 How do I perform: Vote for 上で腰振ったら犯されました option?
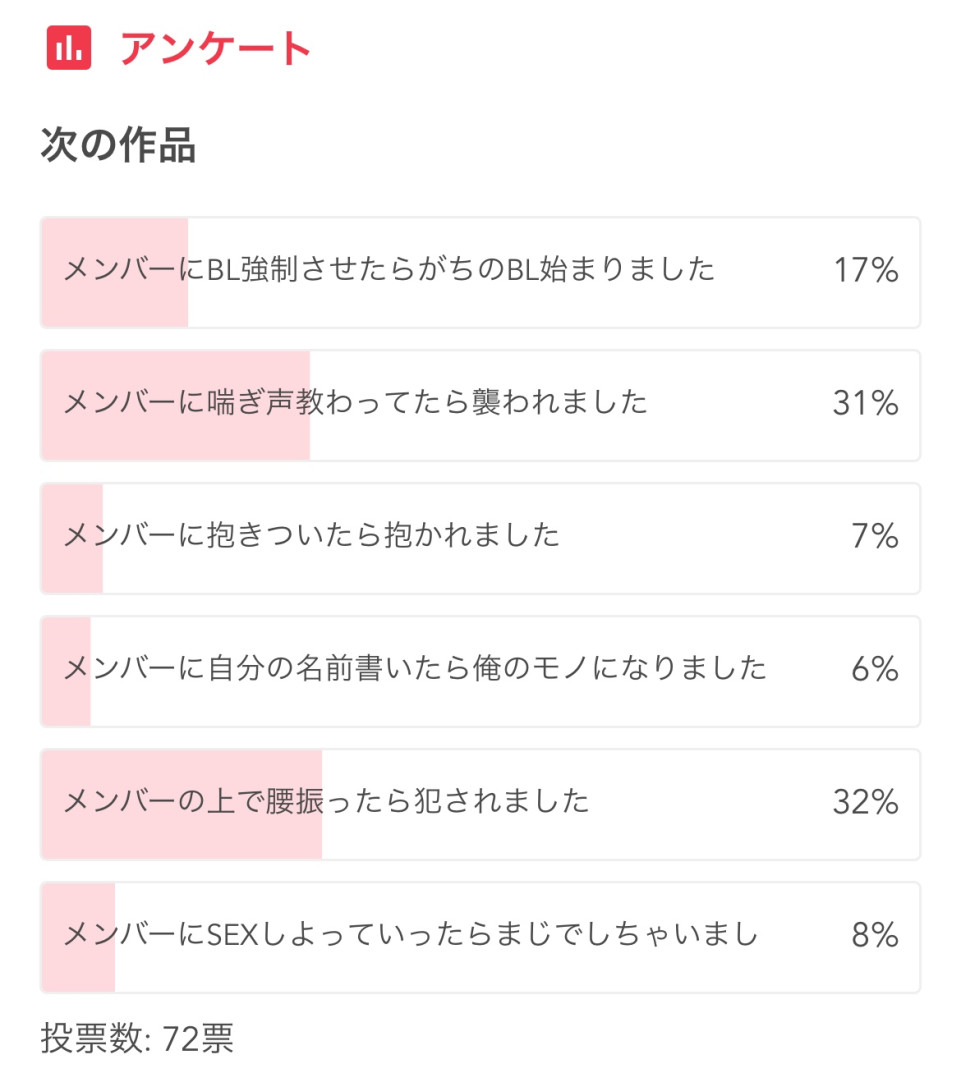click(x=327, y=802)
